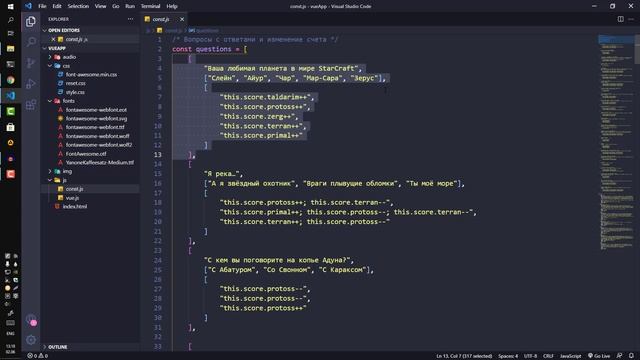Open the Source Control view

(31, 63)
